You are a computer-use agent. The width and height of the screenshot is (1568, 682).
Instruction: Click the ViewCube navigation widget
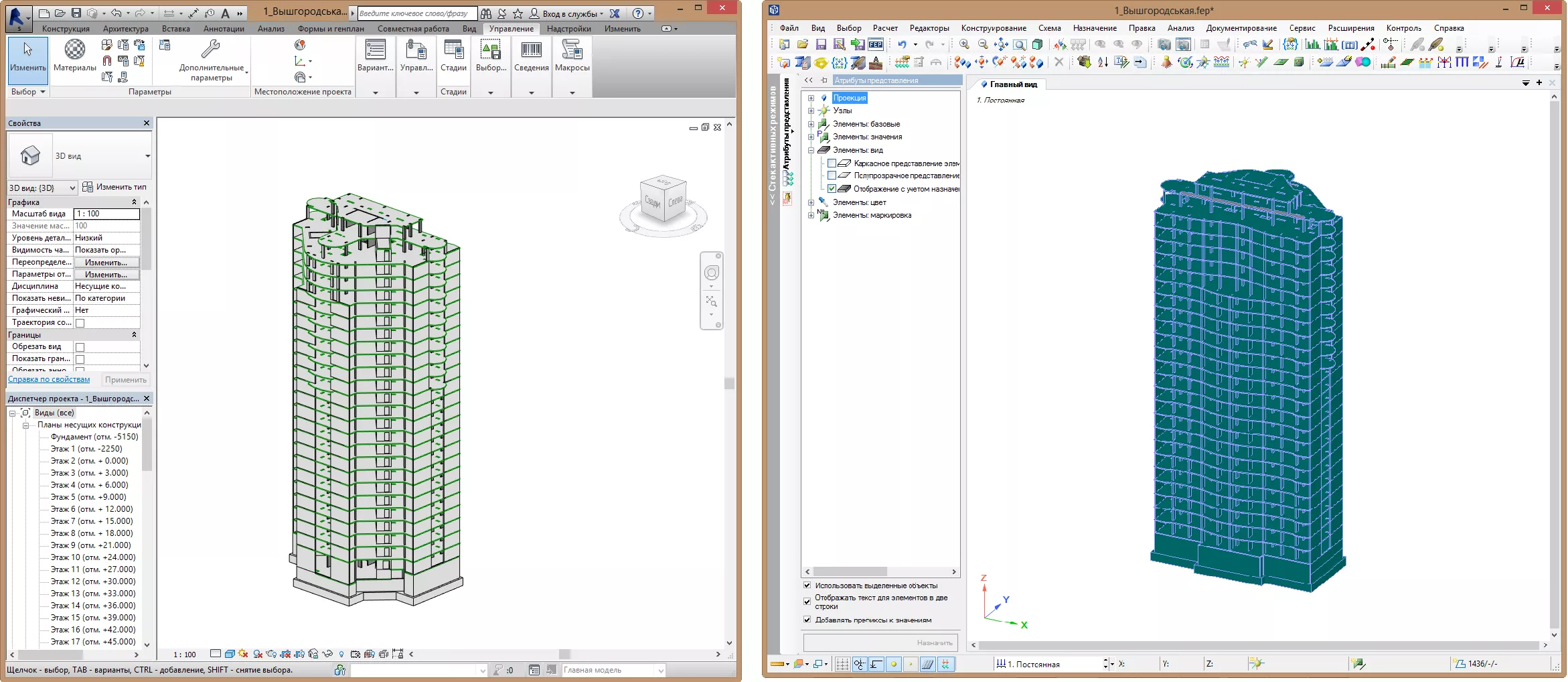coord(663,200)
